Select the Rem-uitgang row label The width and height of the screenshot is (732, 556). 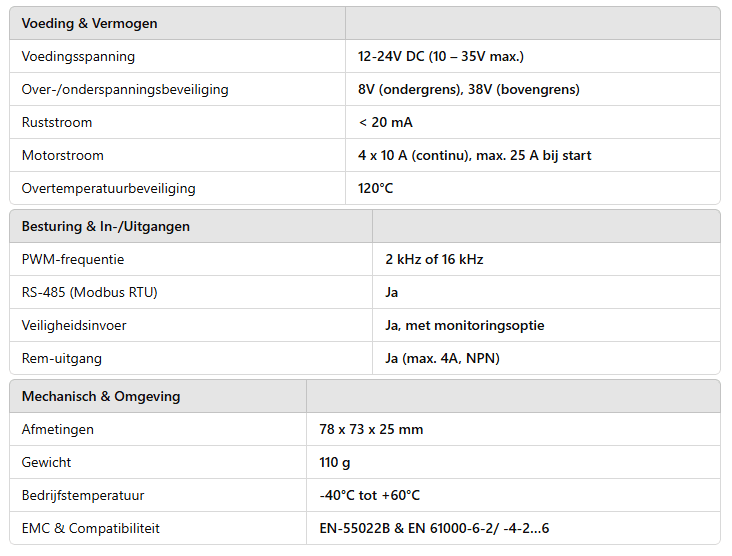coord(62,359)
